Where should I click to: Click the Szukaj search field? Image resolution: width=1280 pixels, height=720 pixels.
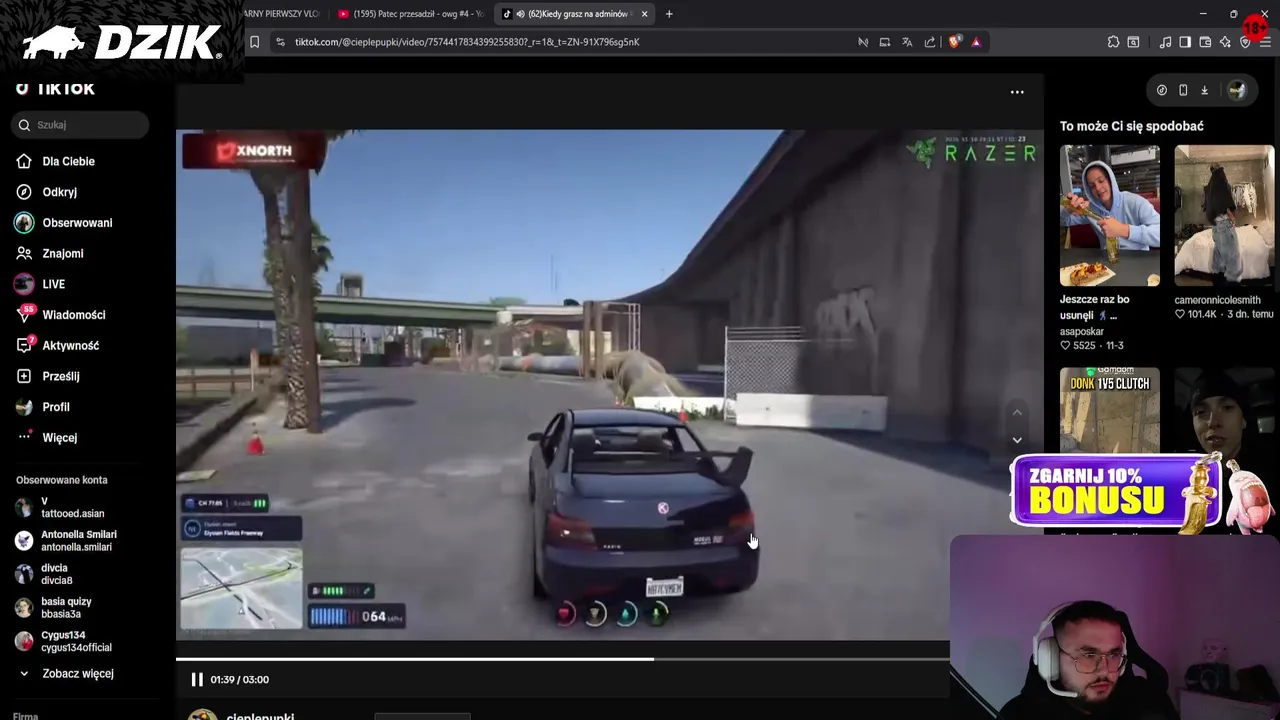(82, 125)
